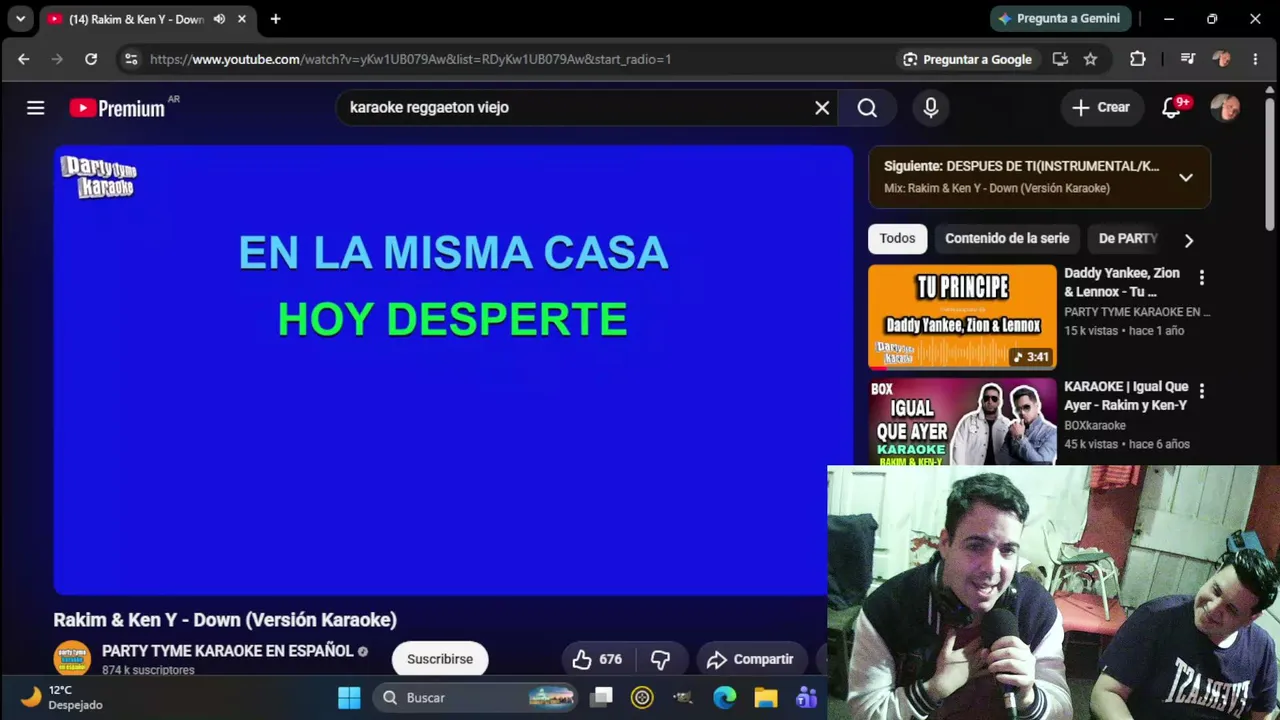1280x720 pixels.
Task: Open a new browser tab
Action: point(275,19)
